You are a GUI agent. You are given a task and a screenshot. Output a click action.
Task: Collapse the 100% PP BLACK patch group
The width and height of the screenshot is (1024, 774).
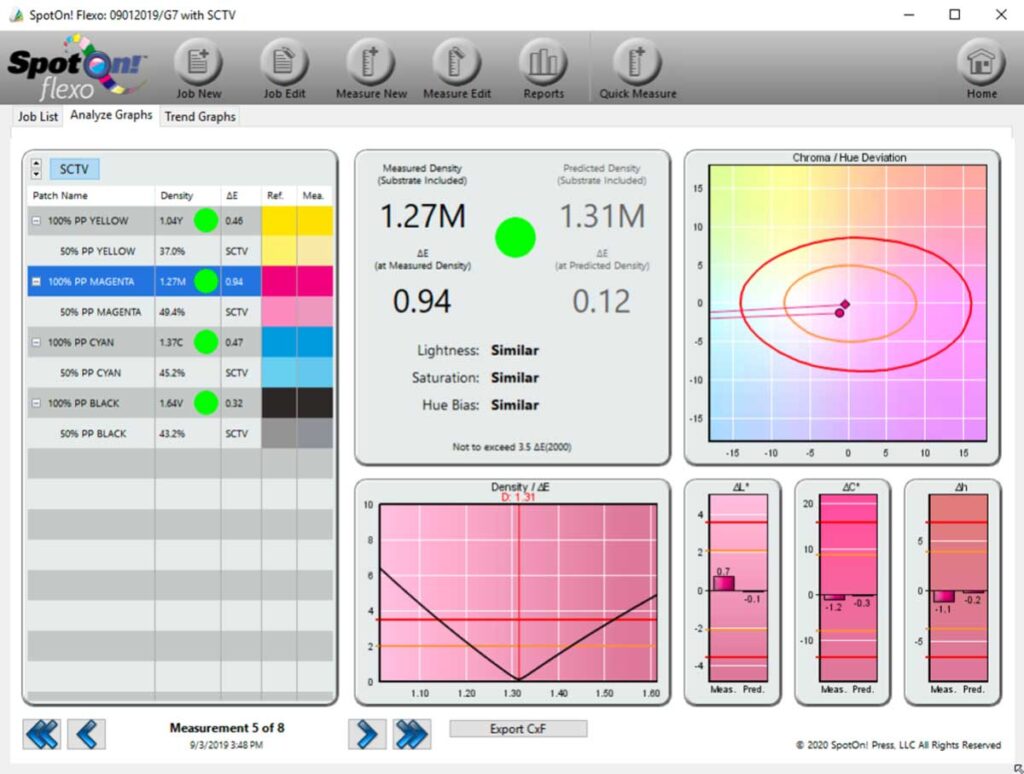36,403
